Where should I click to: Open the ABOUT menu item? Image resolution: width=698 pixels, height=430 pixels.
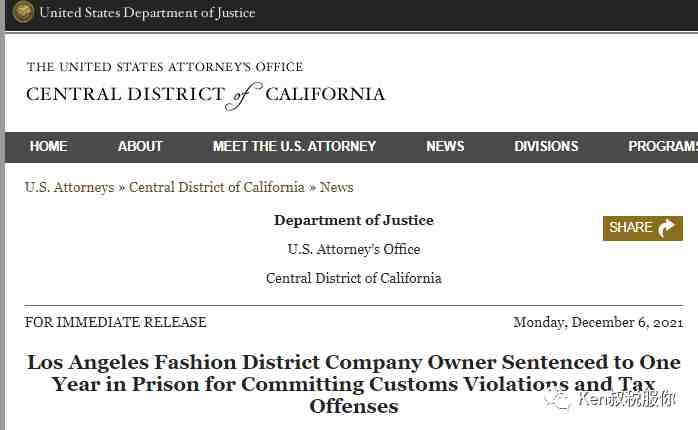[x=140, y=146]
